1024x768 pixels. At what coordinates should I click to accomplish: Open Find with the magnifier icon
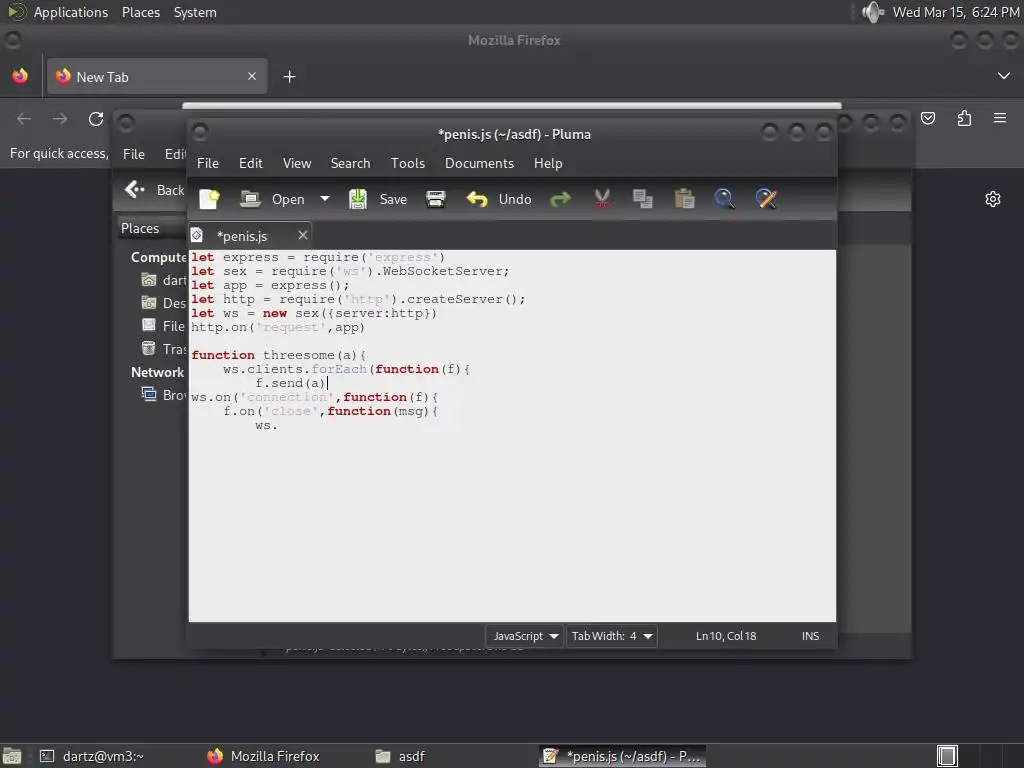coord(724,199)
